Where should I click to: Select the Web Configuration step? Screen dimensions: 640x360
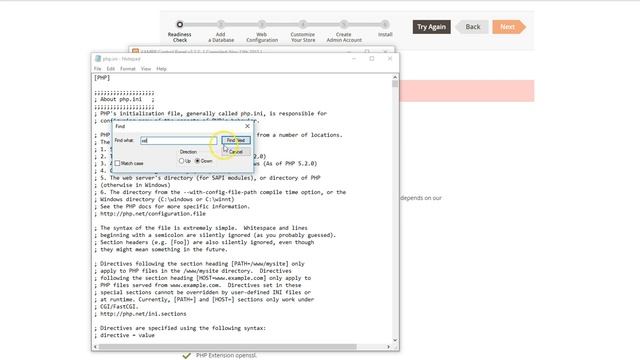click(262, 24)
